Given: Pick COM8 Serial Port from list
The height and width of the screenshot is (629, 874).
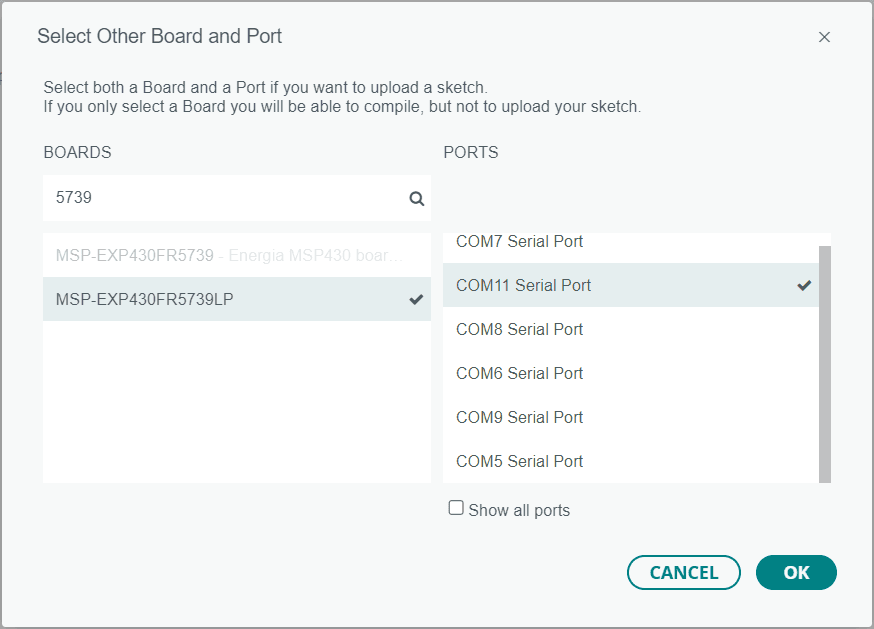Looking at the screenshot, I should [520, 329].
